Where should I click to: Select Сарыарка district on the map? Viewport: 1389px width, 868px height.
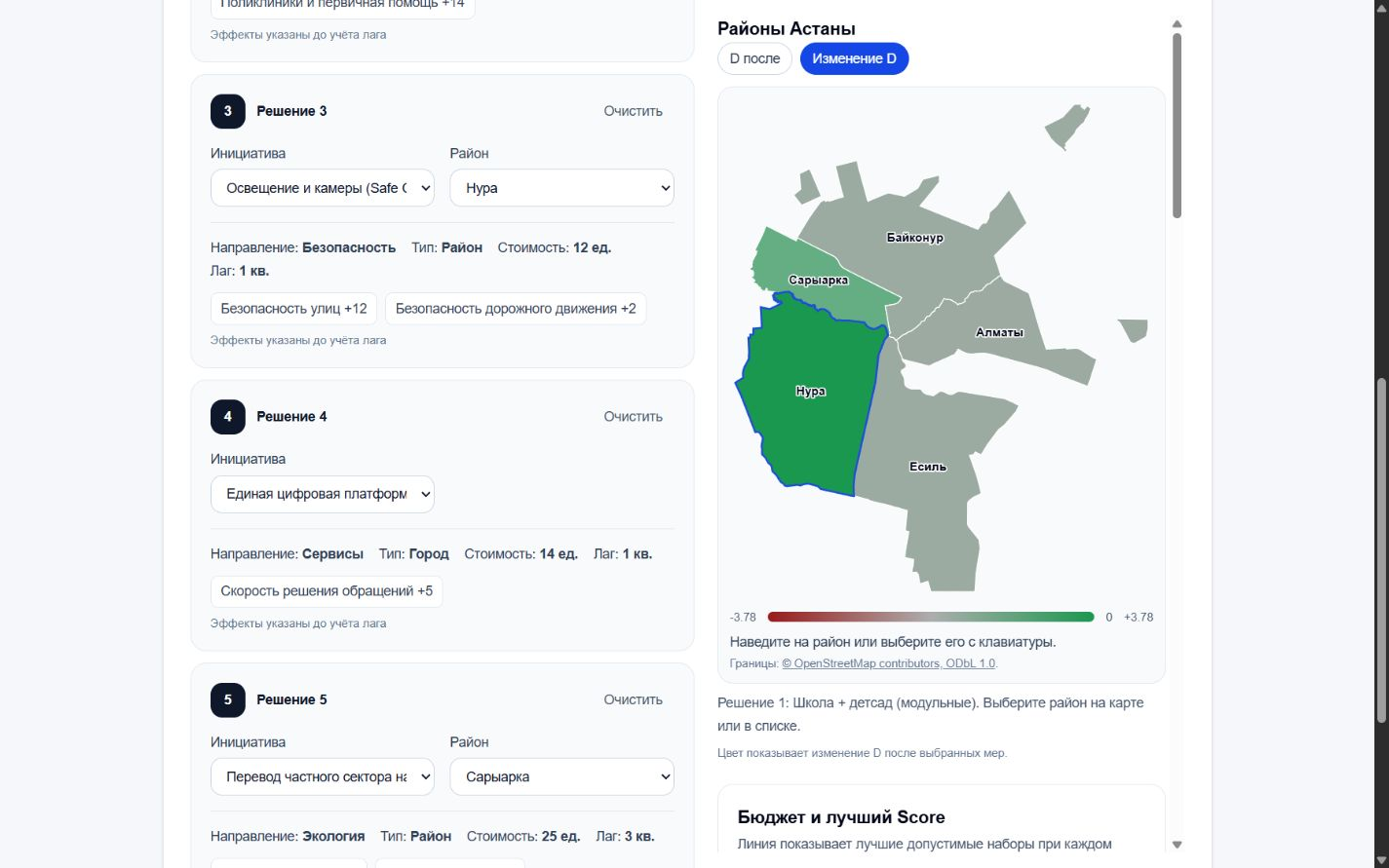[817, 281]
